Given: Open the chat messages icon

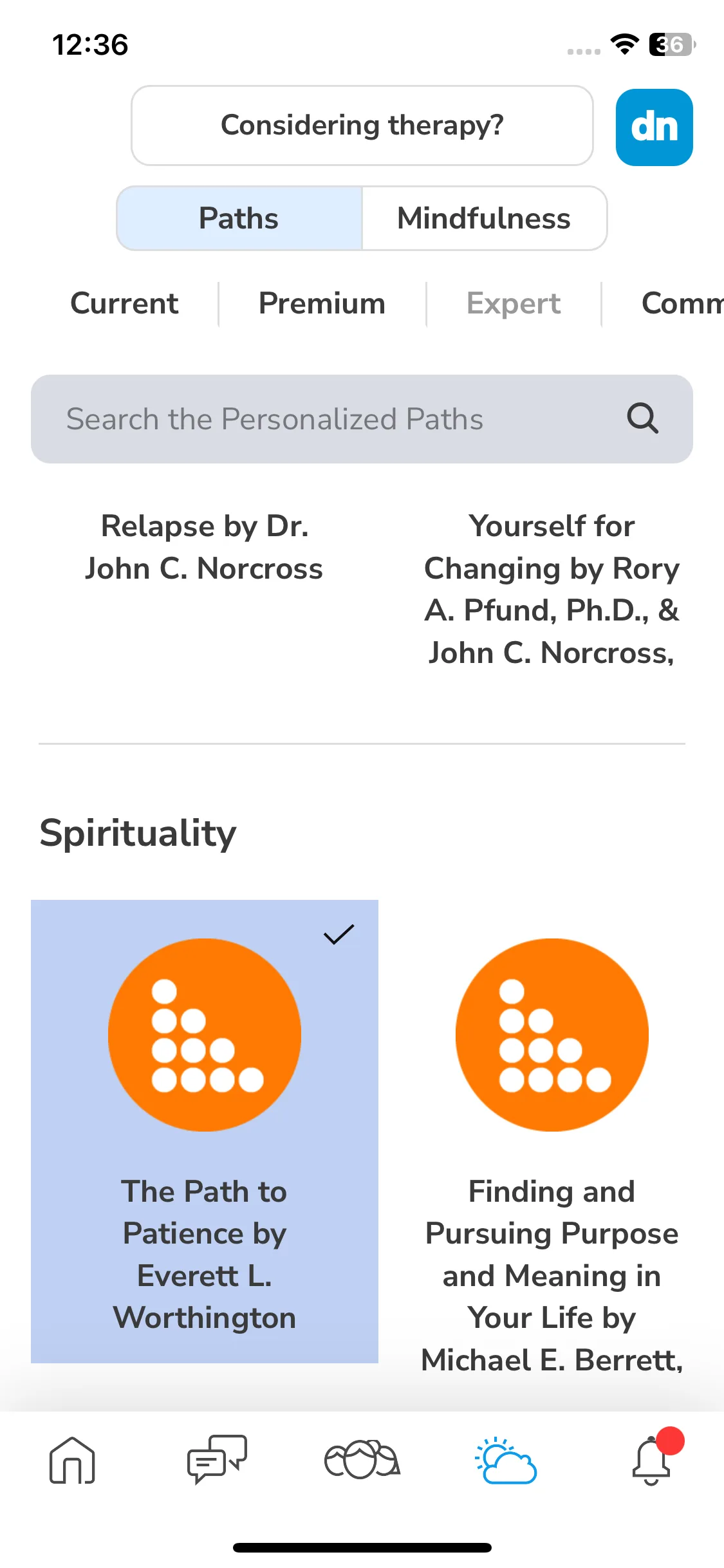Looking at the screenshot, I should point(217,1459).
